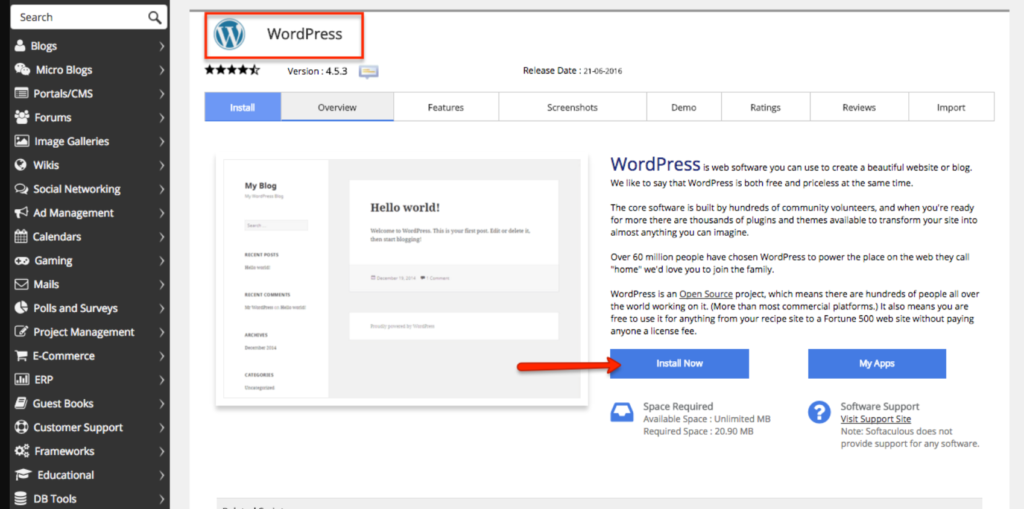The width and height of the screenshot is (1024, 509).
Task: Click the Project Management edit icon
Action: click(22, 332)
